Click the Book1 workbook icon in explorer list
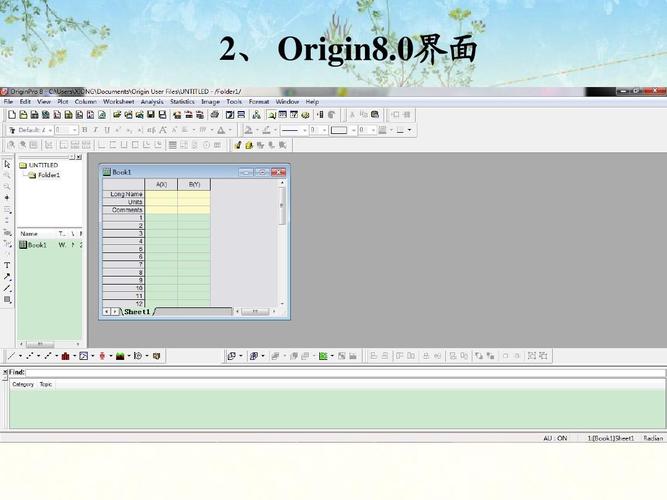The height and width of the screenshot is (500, 667). [x=23, y=245]
